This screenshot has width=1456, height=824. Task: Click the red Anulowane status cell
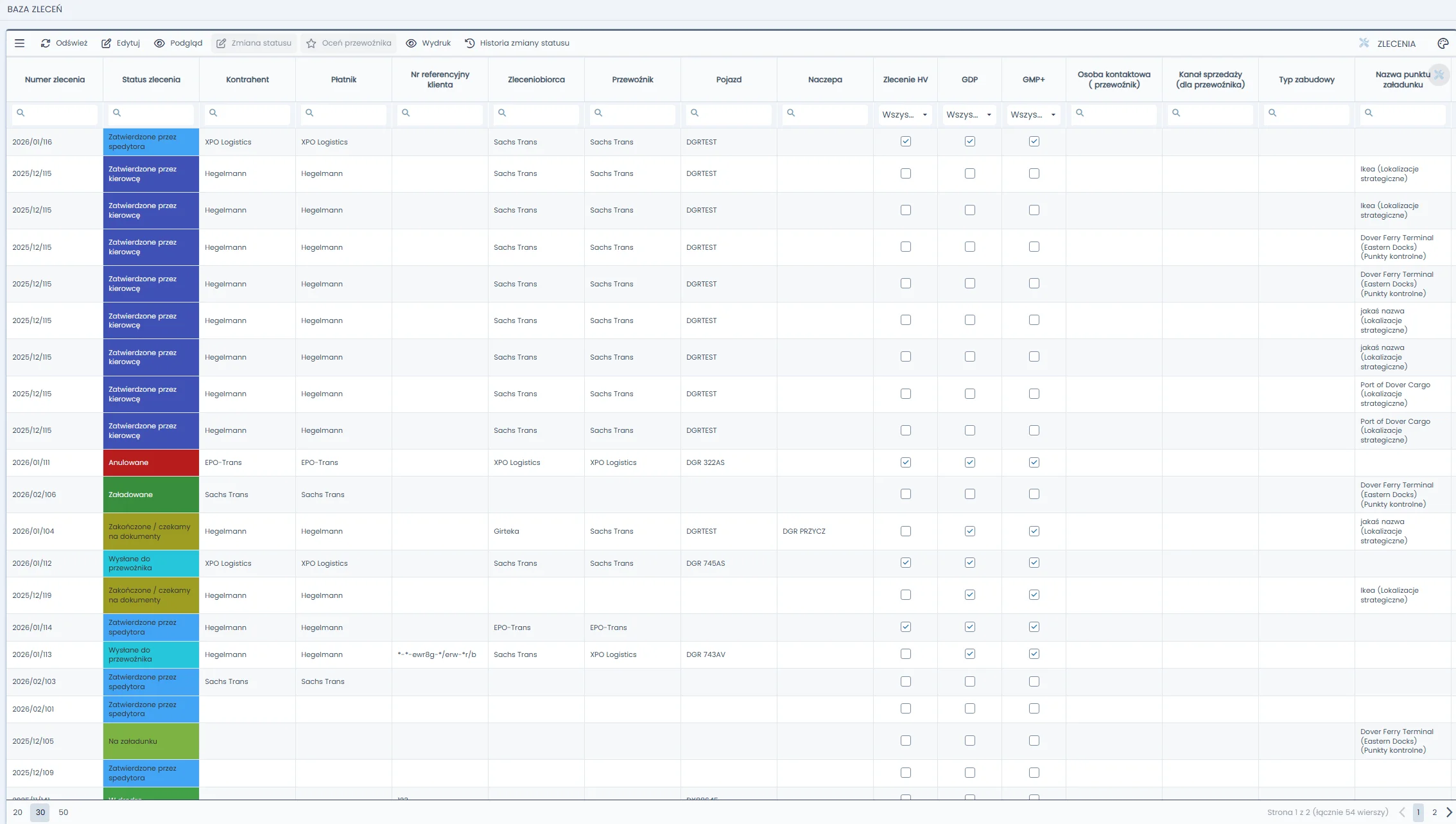(151, 462)
